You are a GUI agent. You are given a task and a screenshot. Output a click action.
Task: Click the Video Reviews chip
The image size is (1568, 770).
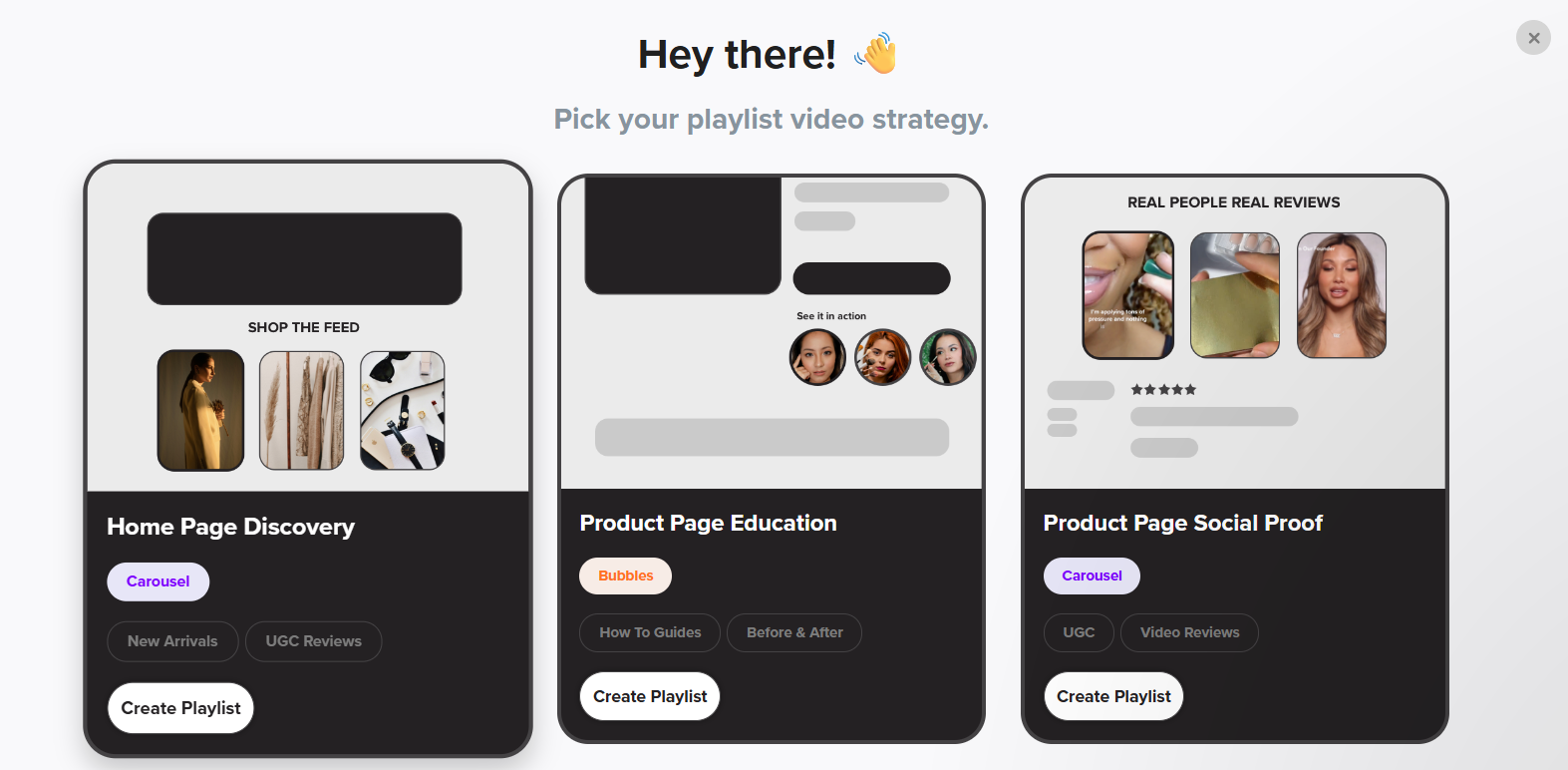click(x=1189, y=632)
